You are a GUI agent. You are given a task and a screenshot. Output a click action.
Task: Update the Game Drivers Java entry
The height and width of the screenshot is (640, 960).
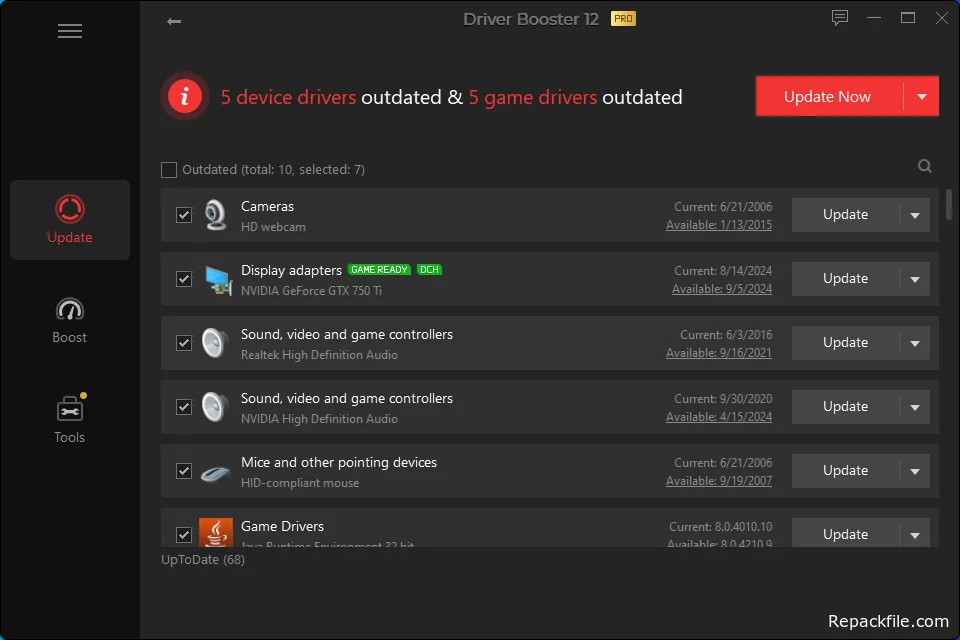click(x=845, y=534)
